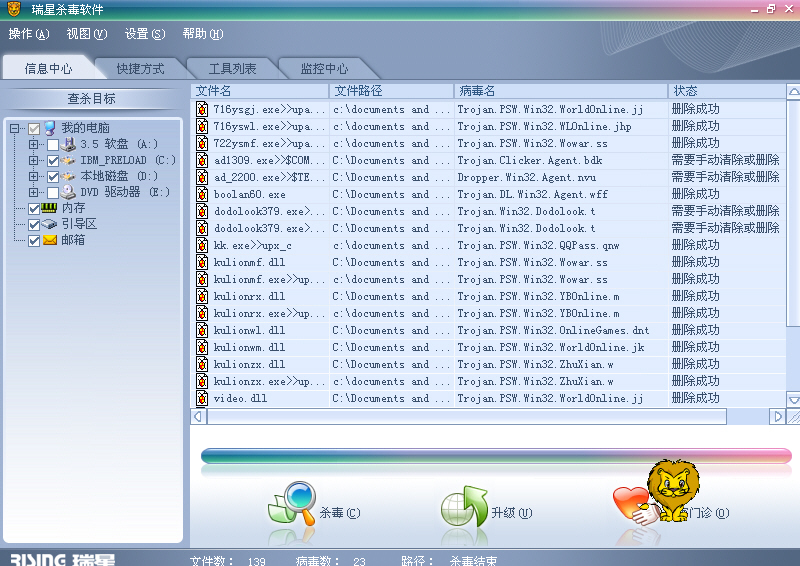The height and width of the screenshot is (566, 800).
Task: Click virus file icon for kulionmf.dll row
Action: [x=202, y=262]
